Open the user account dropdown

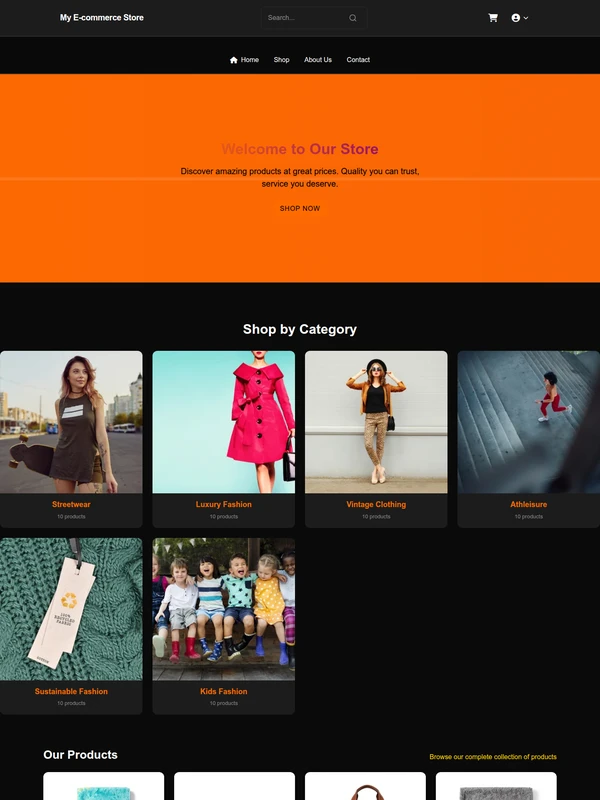(x=519, y=18)
